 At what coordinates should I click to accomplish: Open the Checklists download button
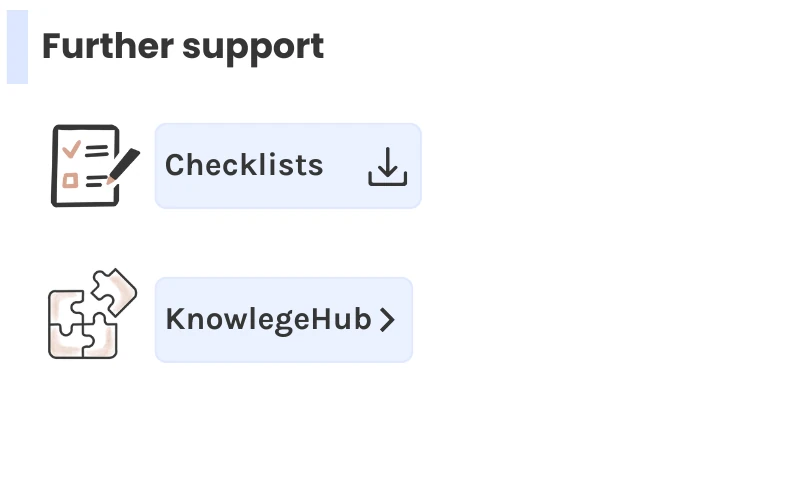tap(288, 166)
